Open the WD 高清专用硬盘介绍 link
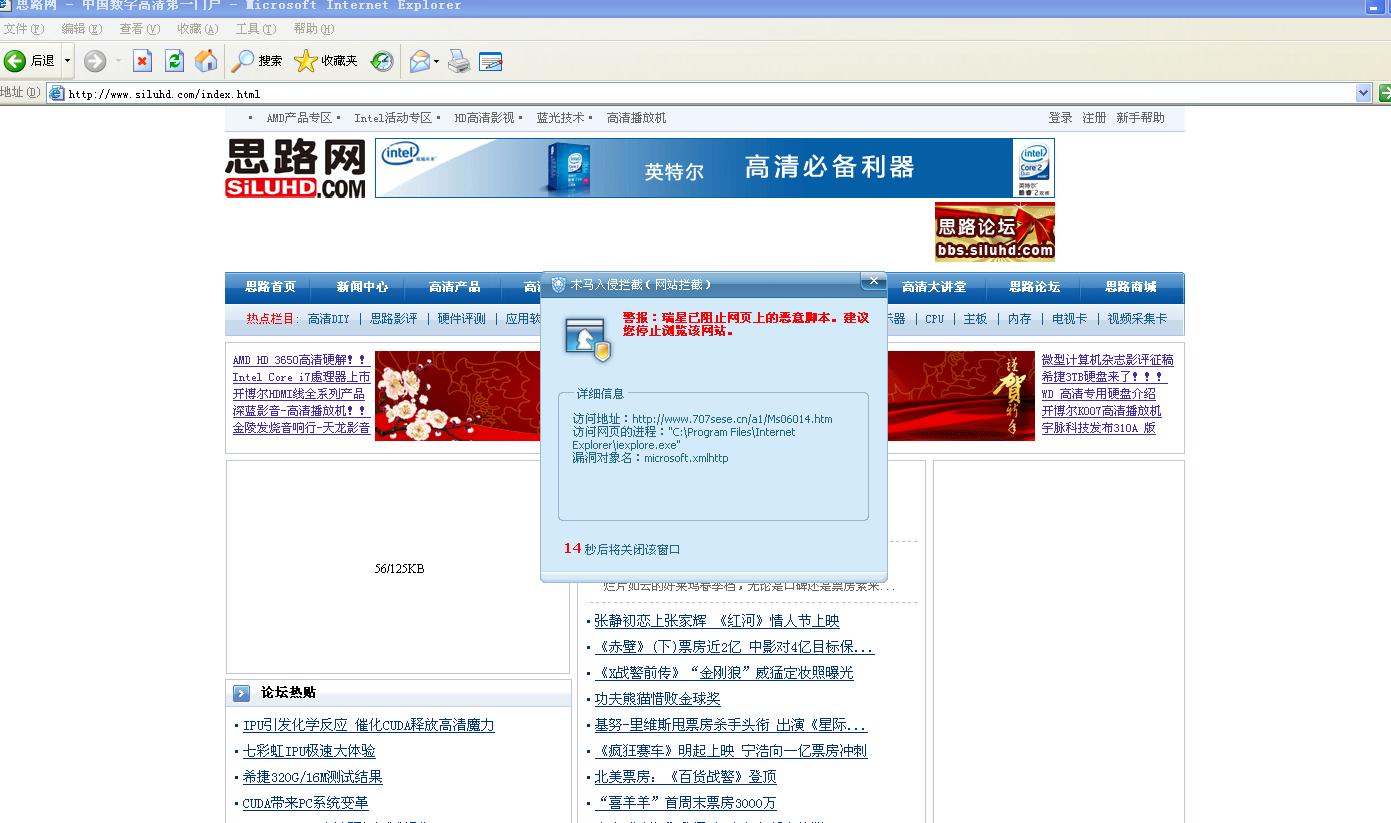This screenshot has width=1391, height=823. [1098, 394]
